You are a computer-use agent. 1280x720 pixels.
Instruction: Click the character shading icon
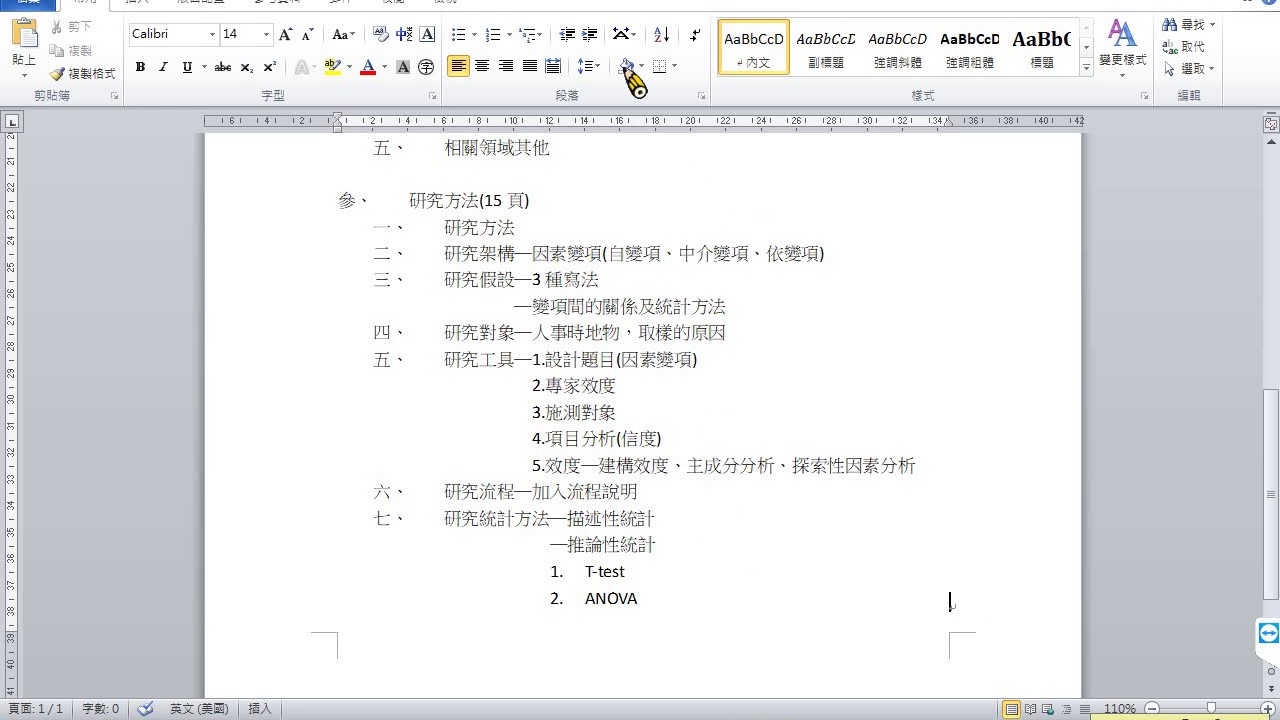coord(403,67)
